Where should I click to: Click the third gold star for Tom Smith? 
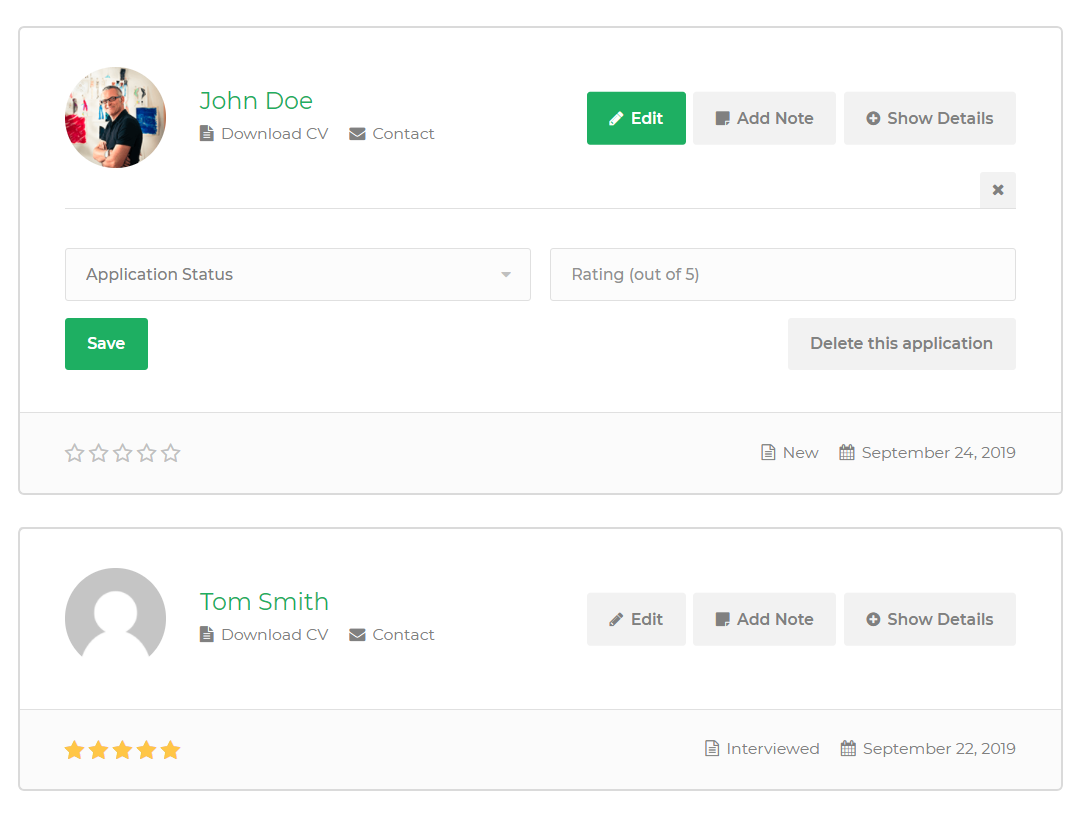point(122,750)
